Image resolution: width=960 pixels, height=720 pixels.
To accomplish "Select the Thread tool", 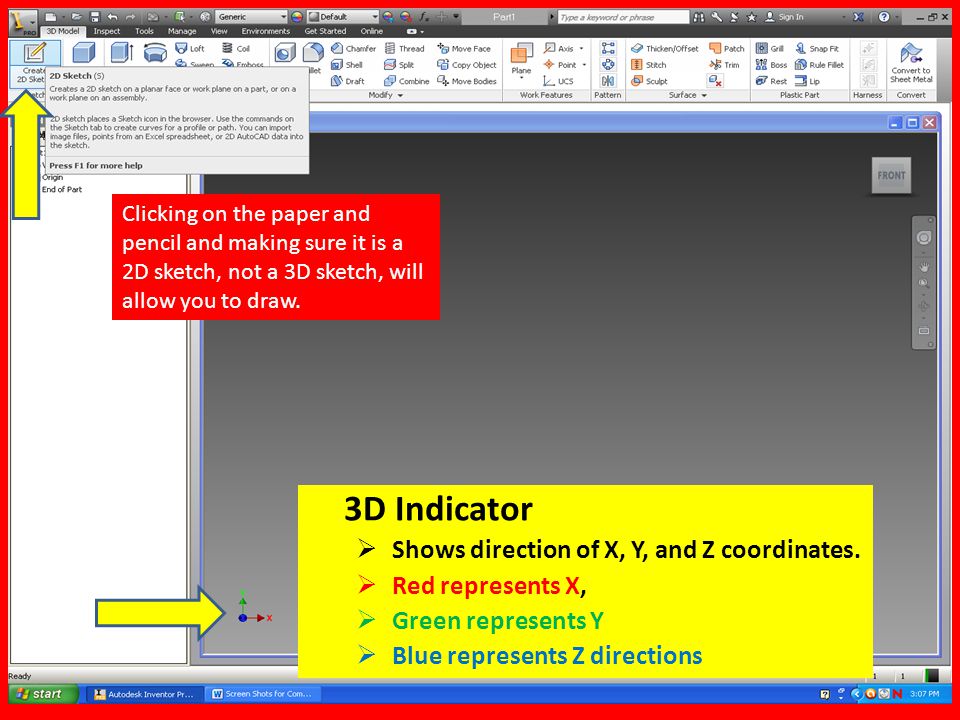I will (405, 48).
